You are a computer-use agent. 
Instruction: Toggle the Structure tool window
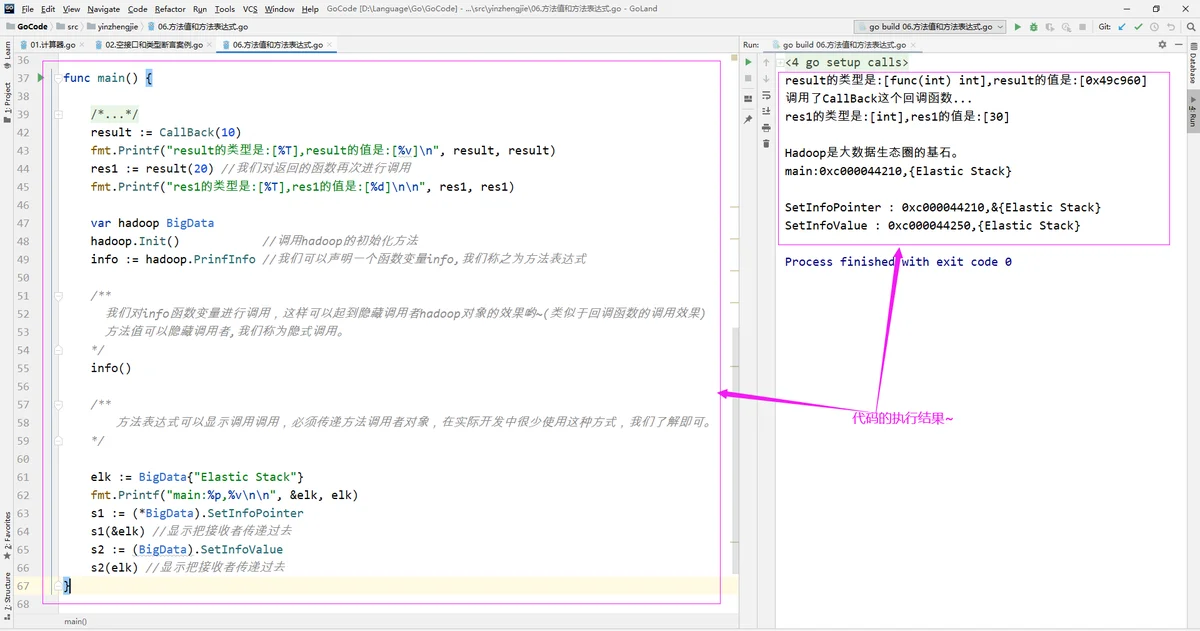coord(7,590)
